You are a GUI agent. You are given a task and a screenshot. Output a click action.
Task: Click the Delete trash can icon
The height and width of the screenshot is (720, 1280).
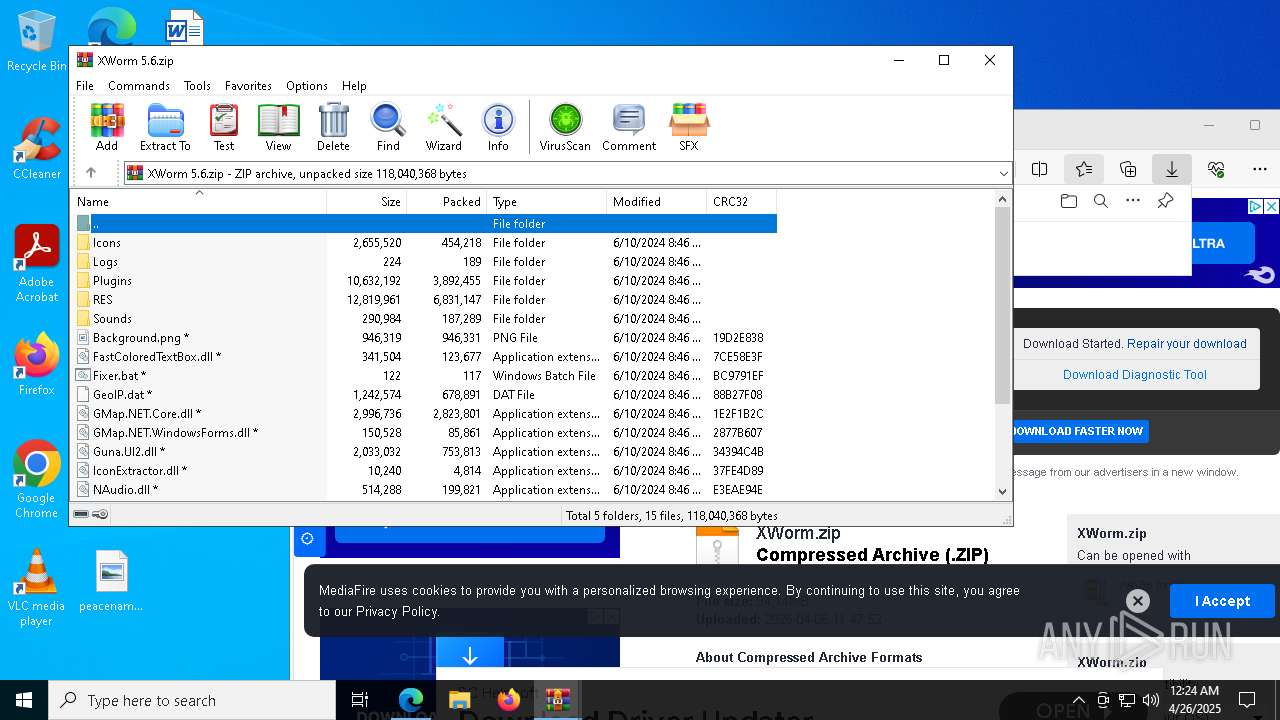(333, 127)
